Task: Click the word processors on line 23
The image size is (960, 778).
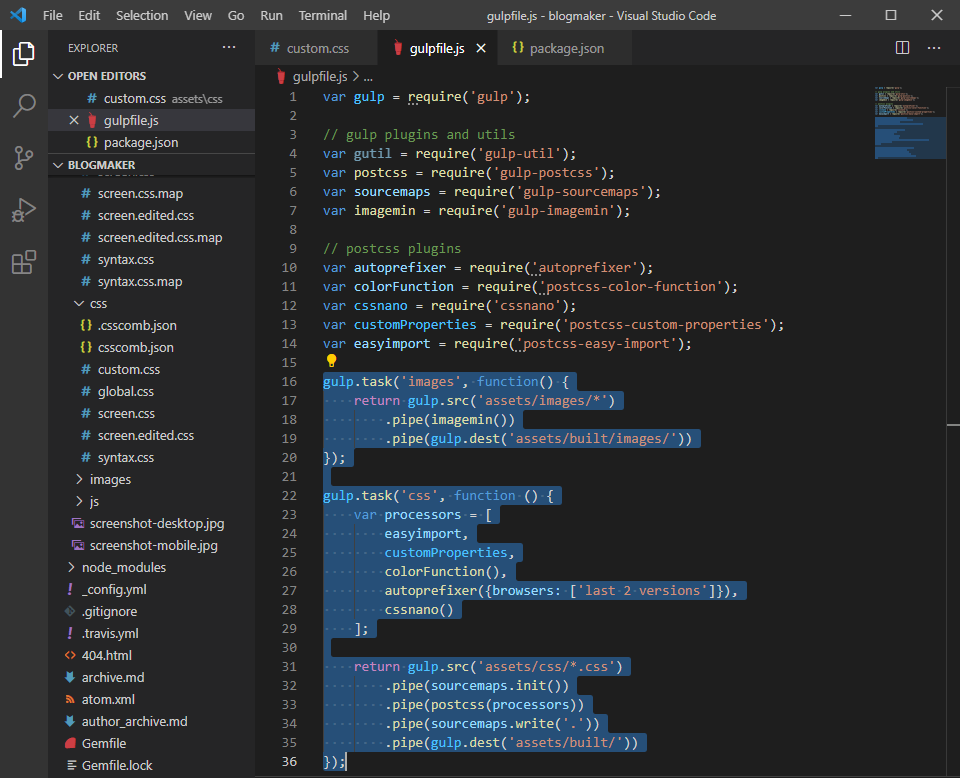Action: tap(422, 515)
